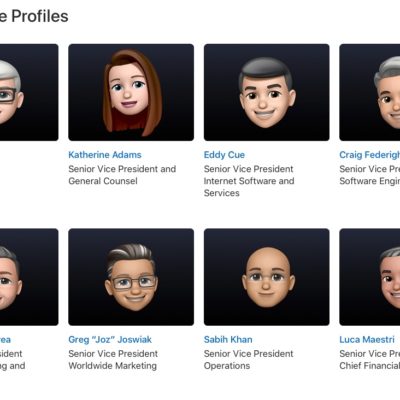
Task: Click Craig Federighi memoji thumbnail
Action: pos(370,92)
